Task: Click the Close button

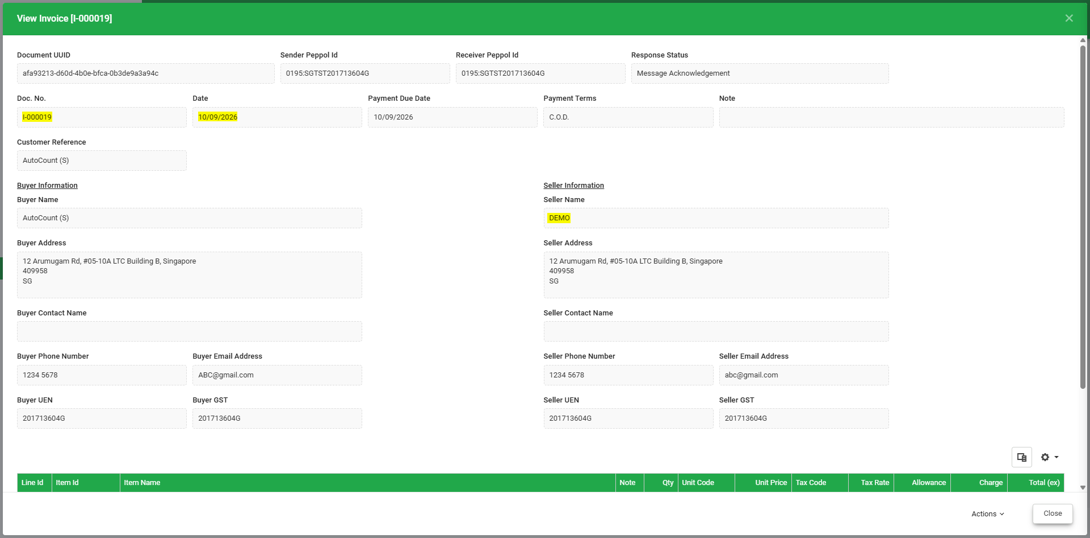Action: coord(1052,514)
